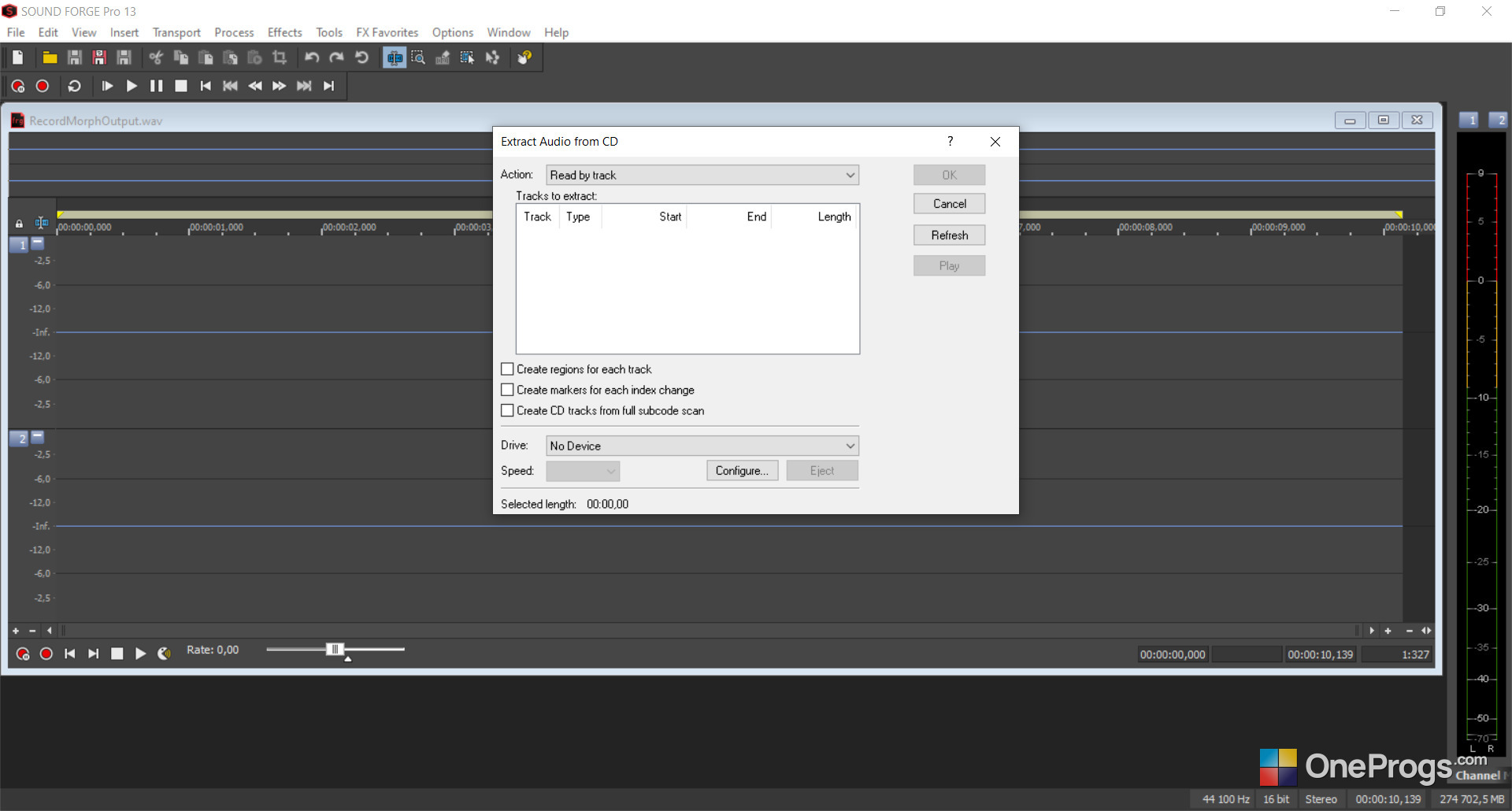Viewport: 1512px width, 811px height.
Task: Click the Arm record icon in the top transport bar
Action: [x=18, y=86]
